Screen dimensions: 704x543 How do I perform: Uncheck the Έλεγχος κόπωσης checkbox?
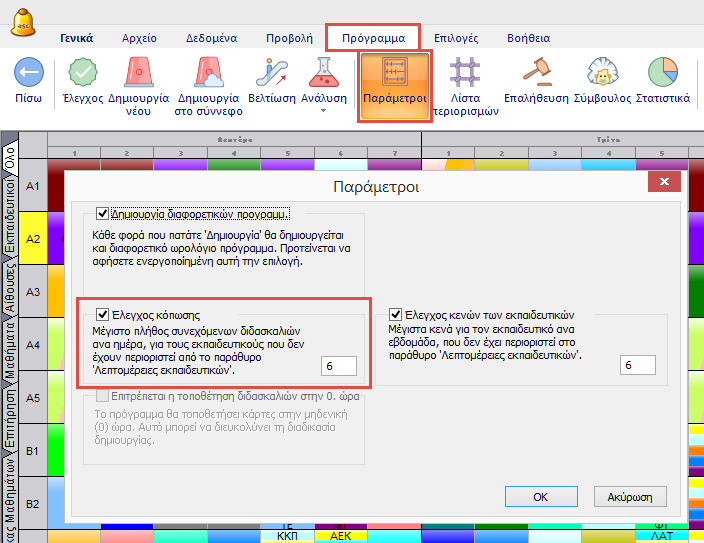102,313
